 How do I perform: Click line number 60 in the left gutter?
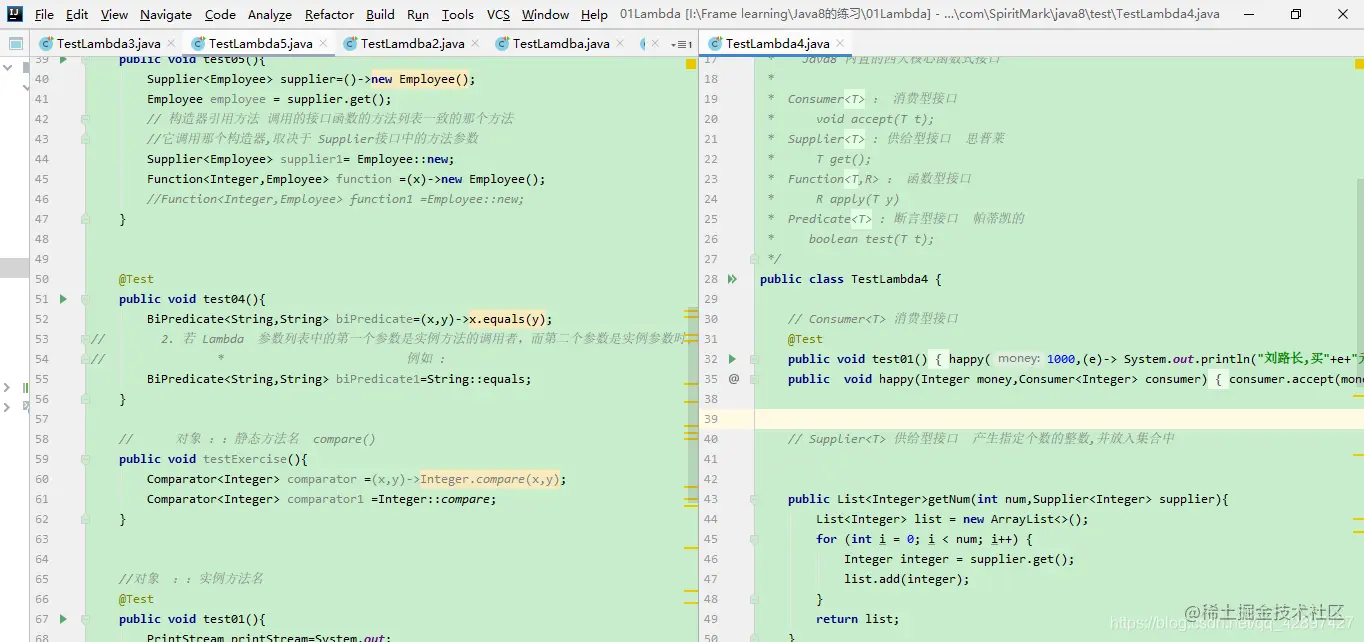click(x=41, y=479)
